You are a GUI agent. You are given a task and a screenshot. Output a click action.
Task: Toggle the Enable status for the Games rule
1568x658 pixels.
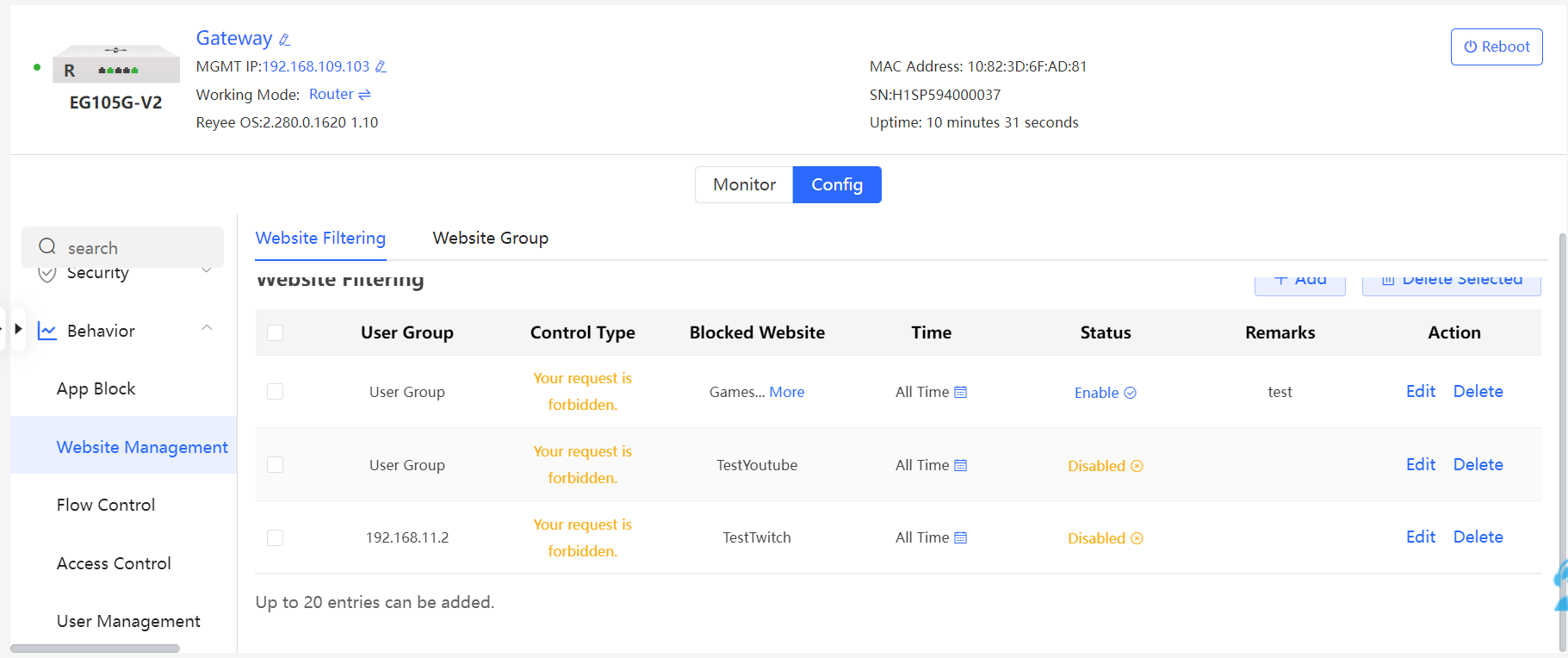point(1105,393)
